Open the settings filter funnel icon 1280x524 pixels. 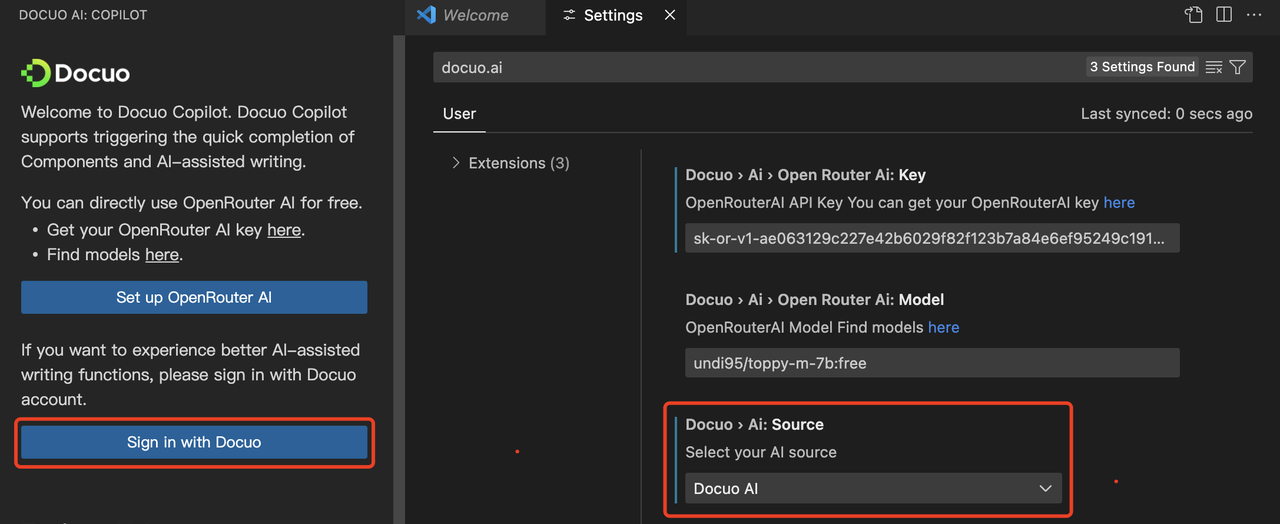click(1238, 67)
